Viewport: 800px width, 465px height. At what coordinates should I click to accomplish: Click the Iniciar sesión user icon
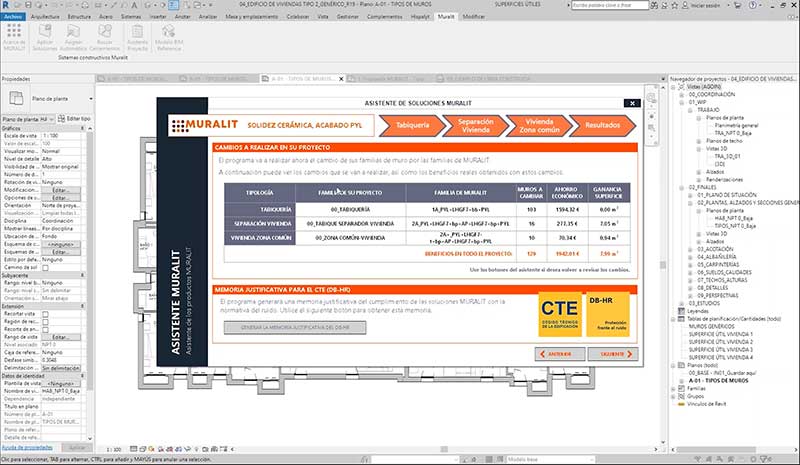pos(685,5)
